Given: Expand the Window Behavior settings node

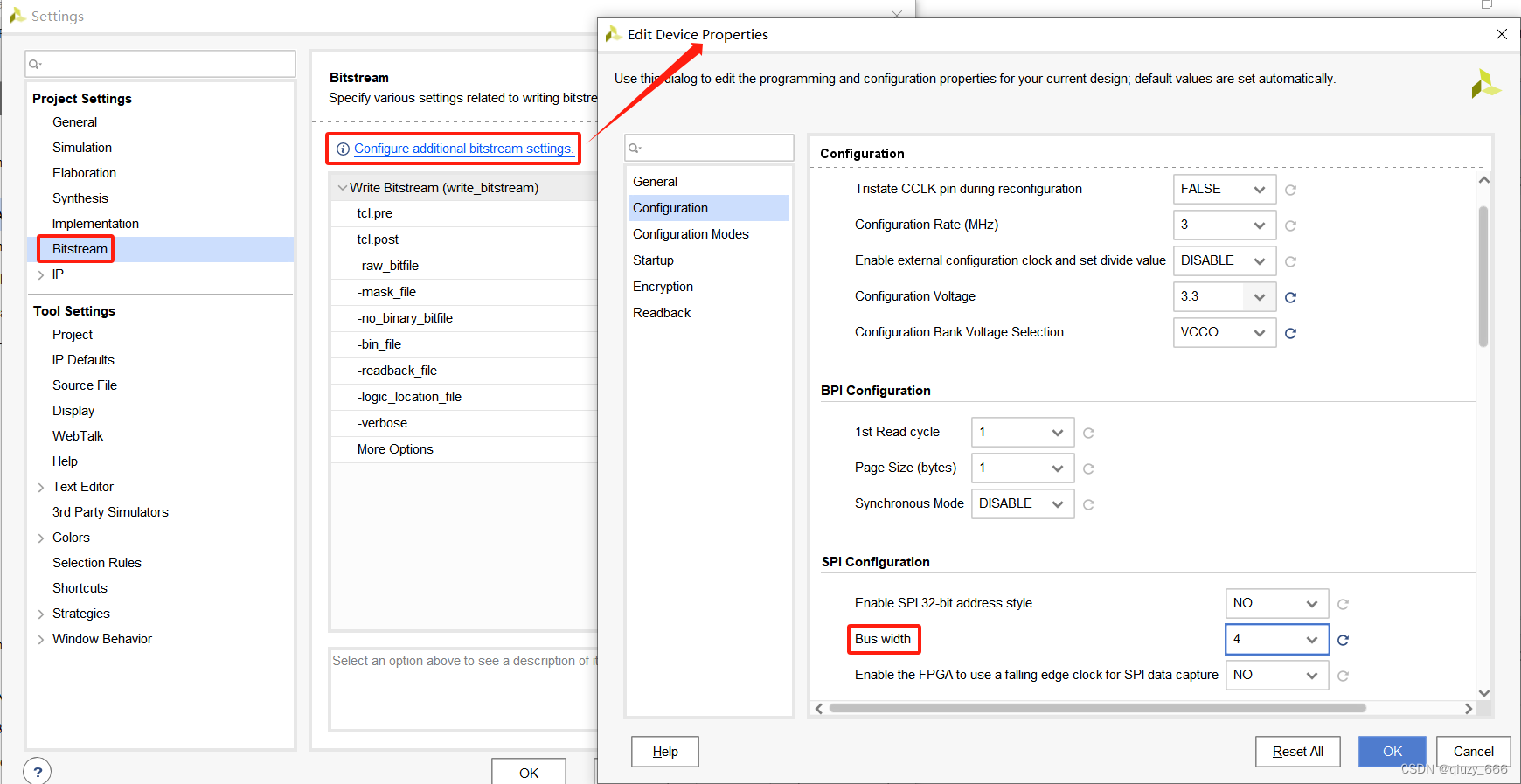Looking at the screenshot, I should pos(41,640).
